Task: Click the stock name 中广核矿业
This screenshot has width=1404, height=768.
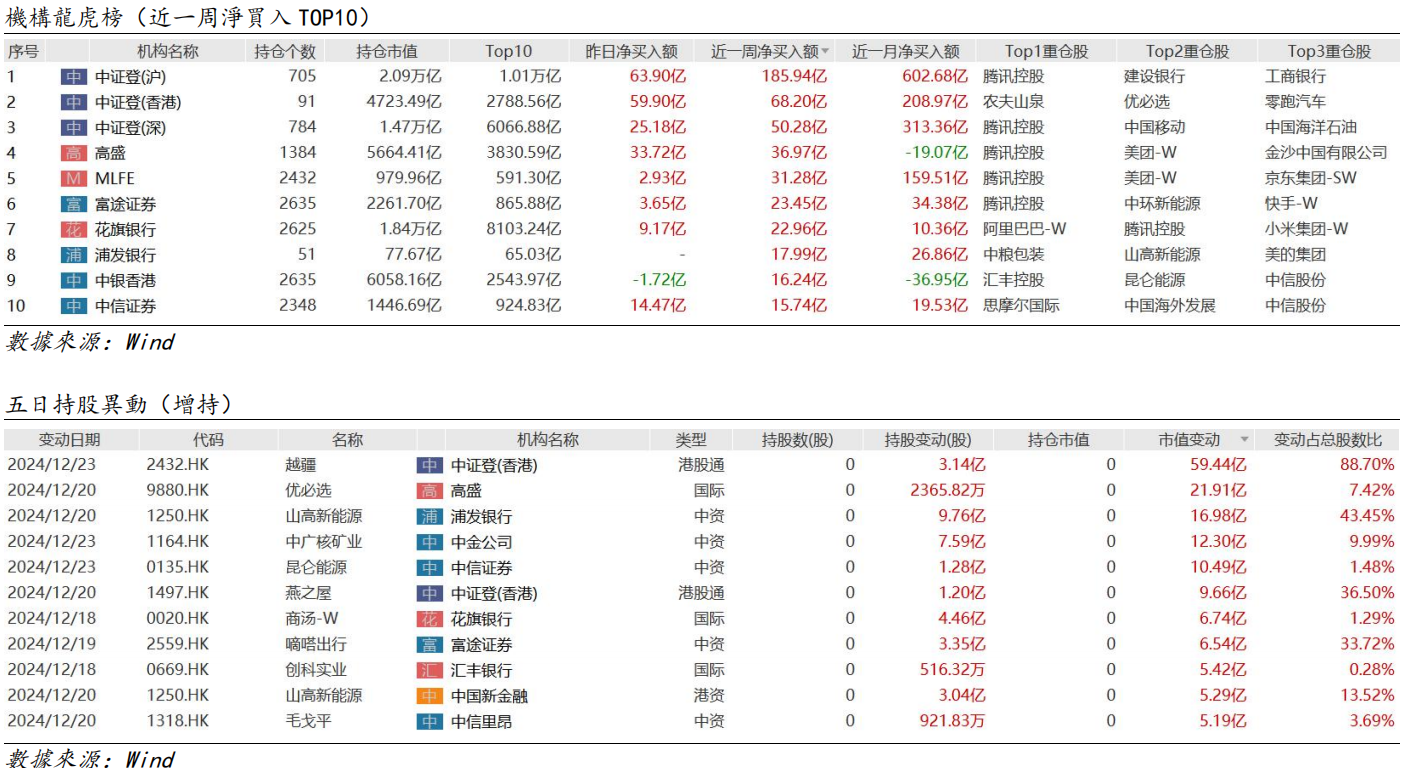Action: click(x=324, y=542)
